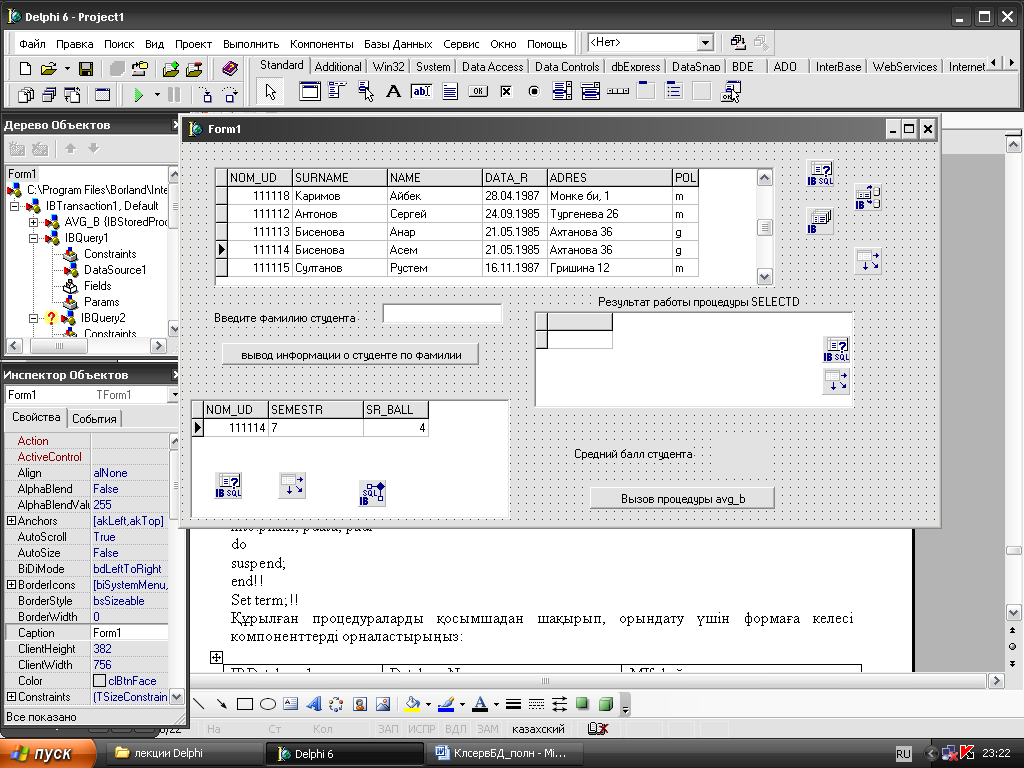Expand the Constraints property in Object Inspector
Image resolution: width=1024 pixels, height=768 pixels.
tap(11, 697)
